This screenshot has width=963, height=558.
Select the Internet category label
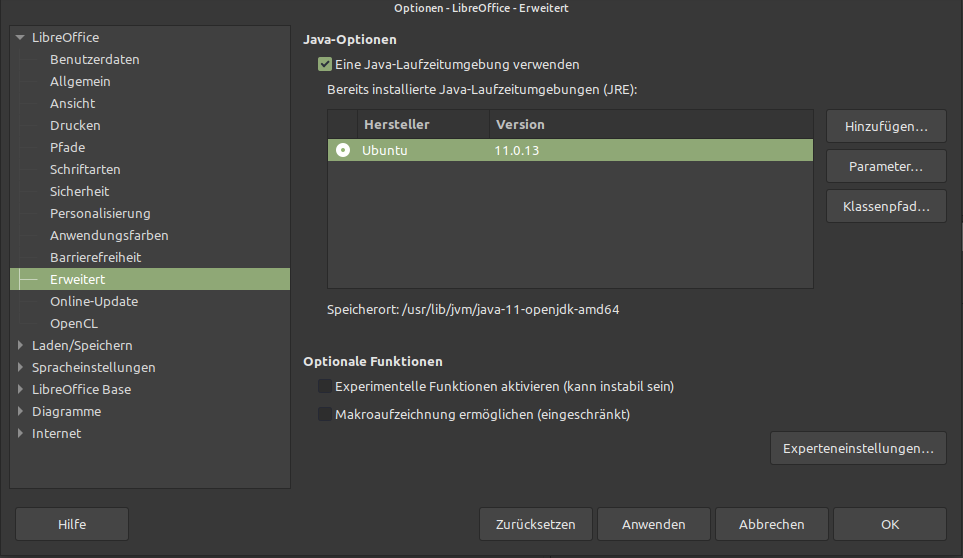[x=56, y=433]
